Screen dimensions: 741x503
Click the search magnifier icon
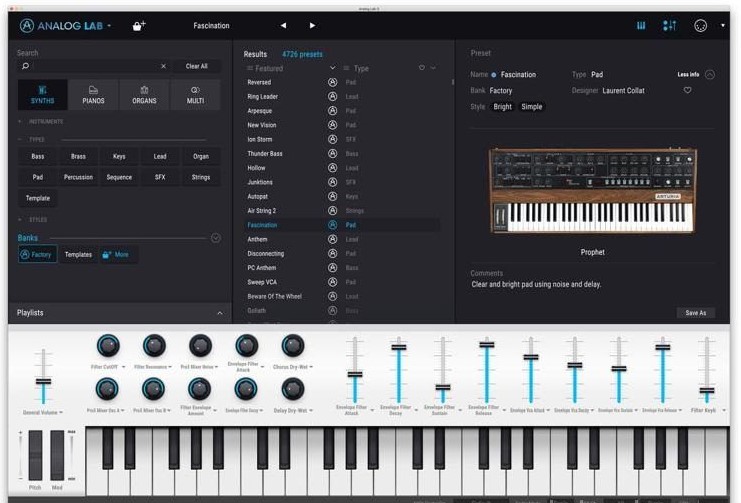(x=26, y=66)
